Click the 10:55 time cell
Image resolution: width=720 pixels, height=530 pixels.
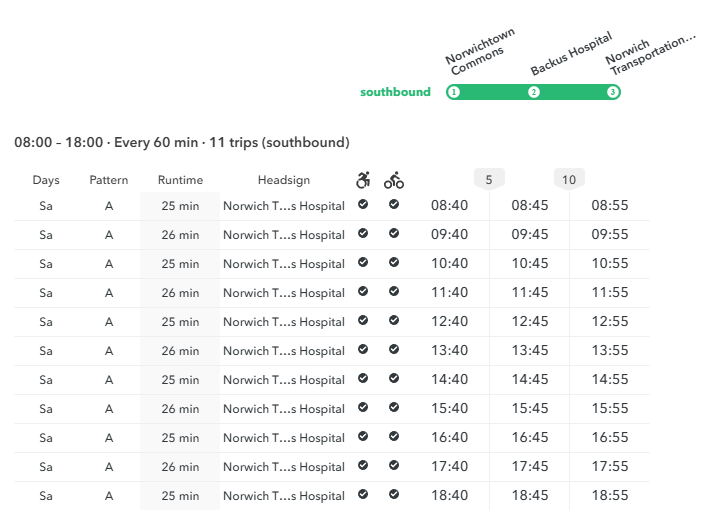pos(610,263)
